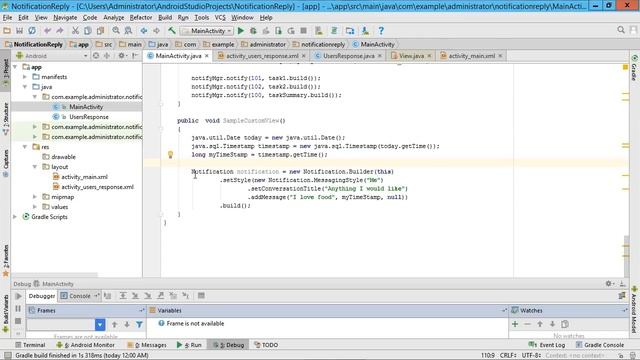Click the search magnifier at top right
The width and height of the screenshot is (640, 360).
pos(621,30)
